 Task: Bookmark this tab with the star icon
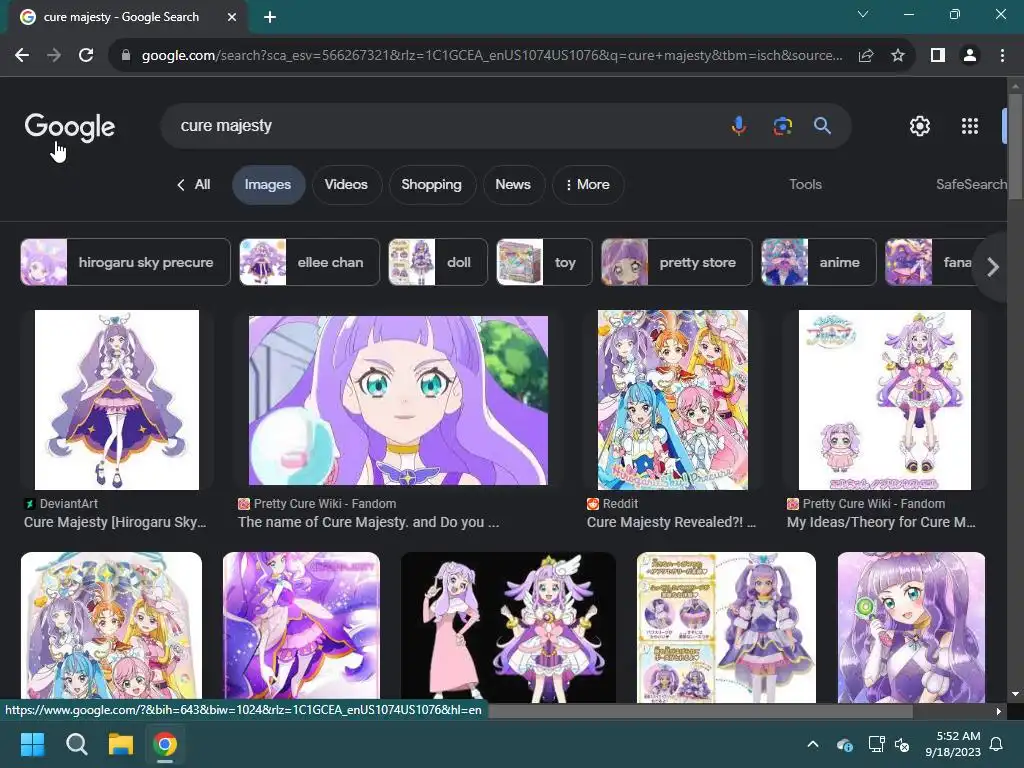(898, 56)
